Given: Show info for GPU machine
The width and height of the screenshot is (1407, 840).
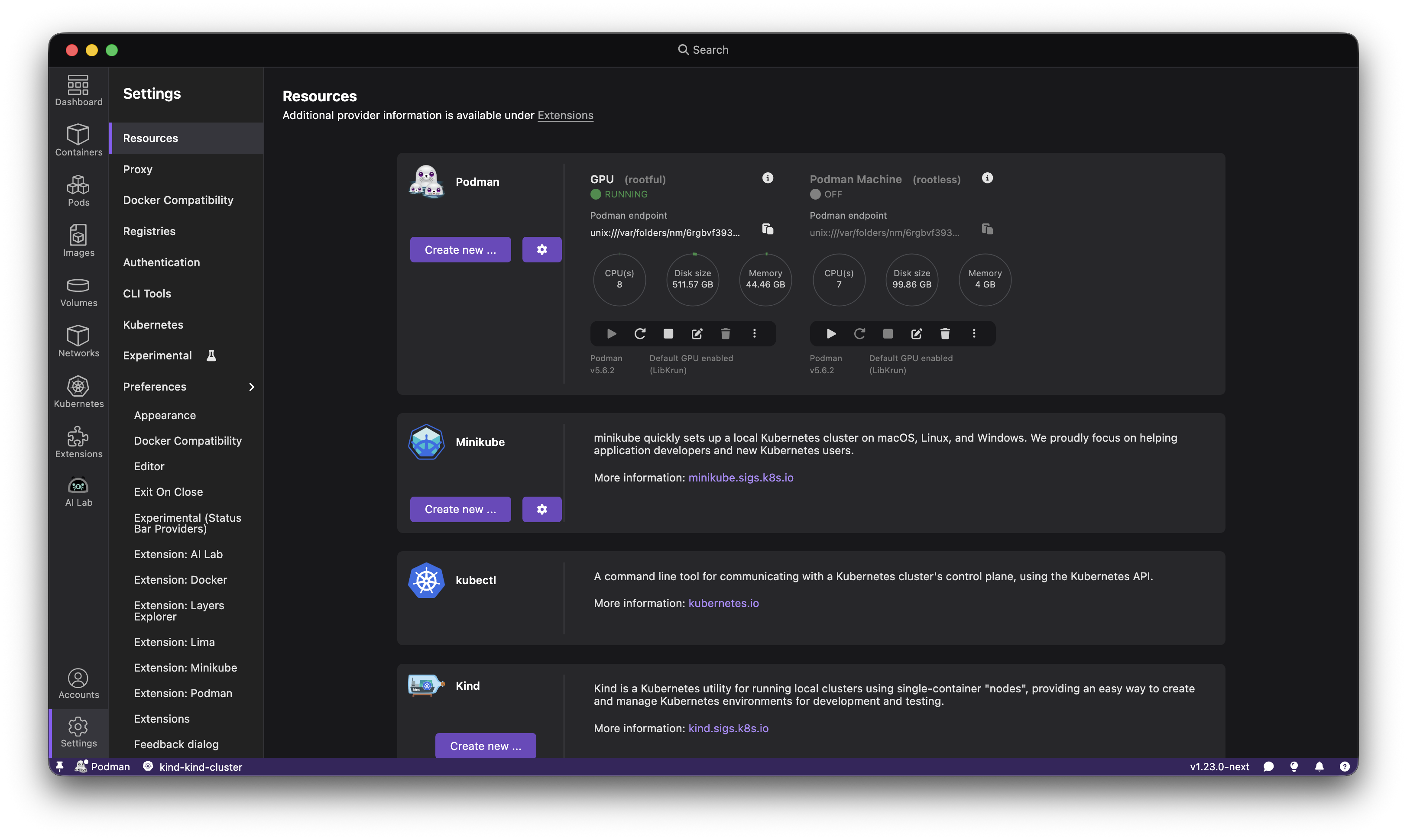Looking at the screenshot, I should 767,178.
